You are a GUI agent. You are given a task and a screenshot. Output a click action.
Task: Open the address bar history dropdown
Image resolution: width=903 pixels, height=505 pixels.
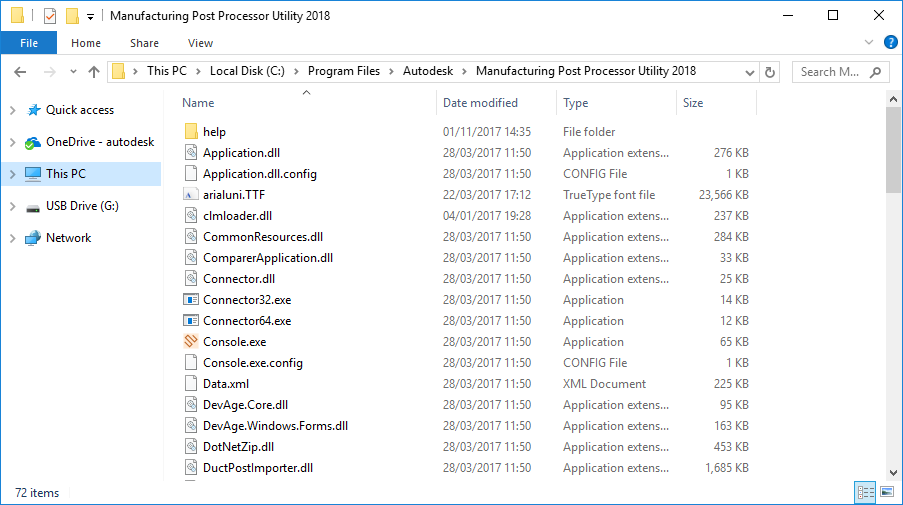[749, 73]
